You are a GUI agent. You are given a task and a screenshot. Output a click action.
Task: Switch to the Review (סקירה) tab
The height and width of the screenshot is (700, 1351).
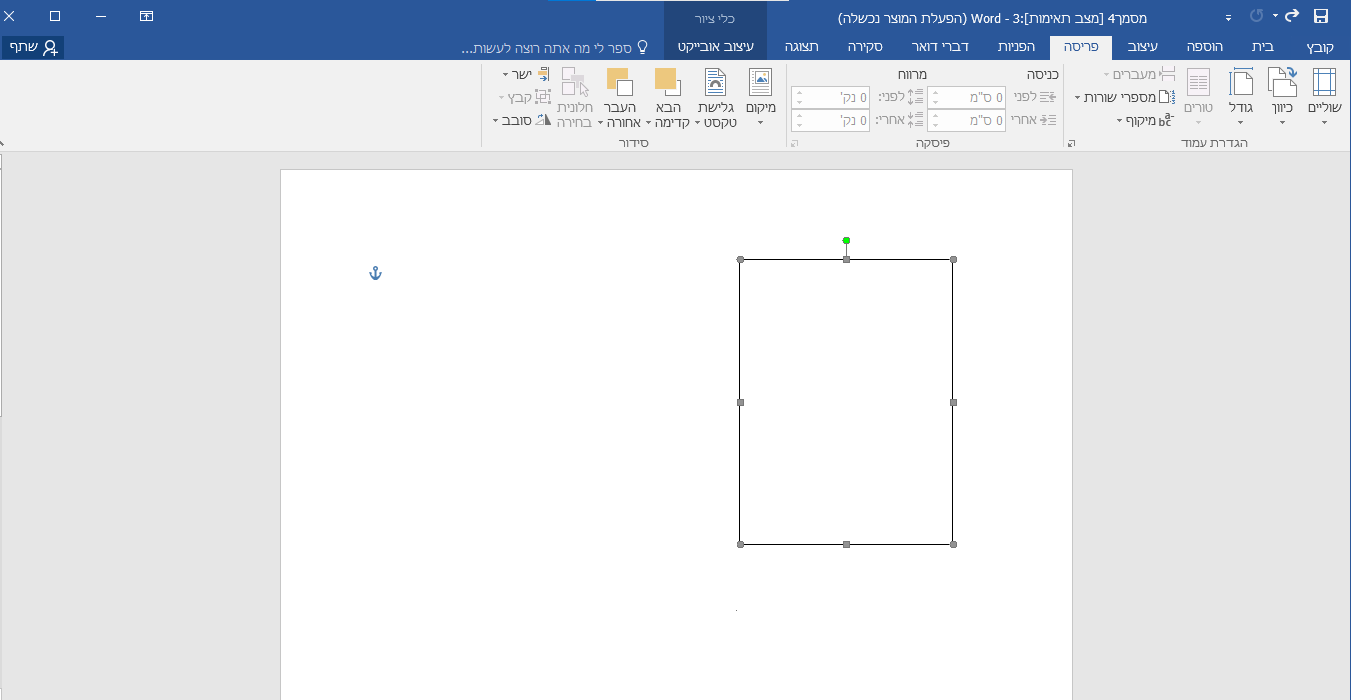click(x=864, y=47)
